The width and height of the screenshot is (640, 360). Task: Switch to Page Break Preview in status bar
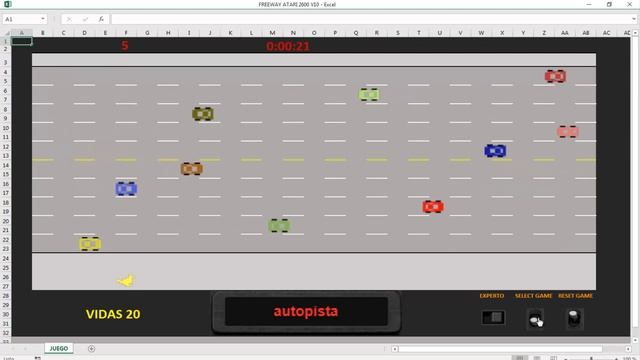coord(553,358)
